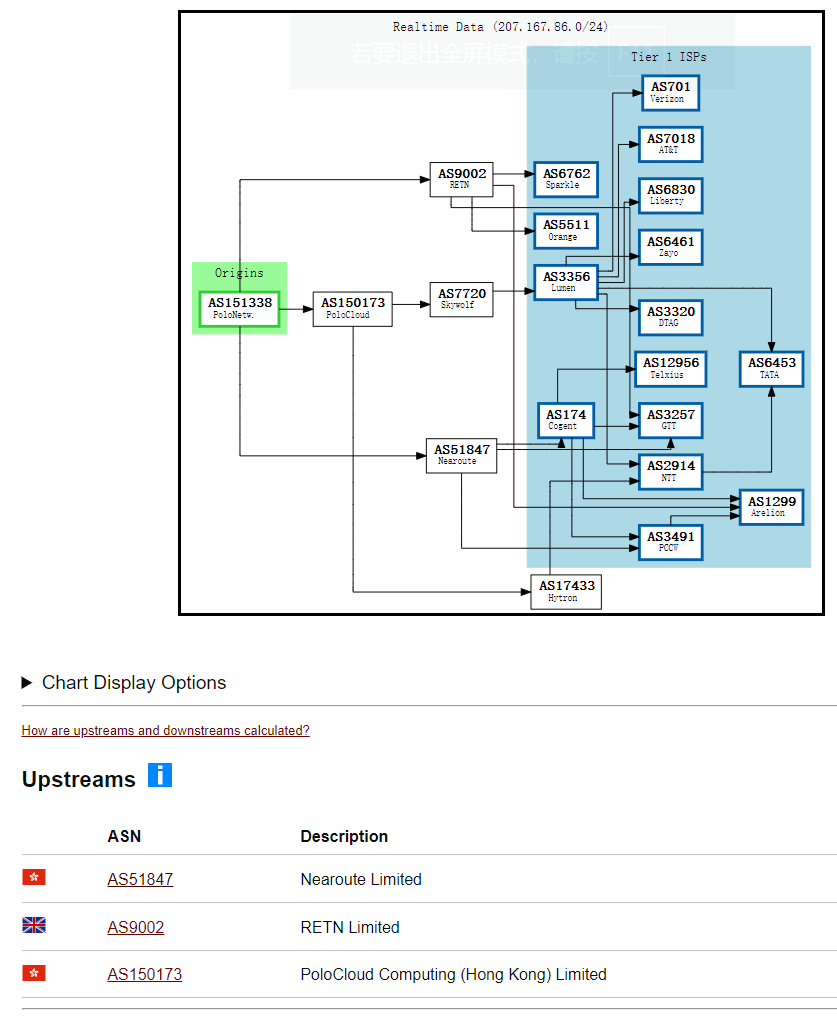Click the 'Tier 1 ISPs' group label
Viewport: 837px width, 1026px height.
coord(669,57)
